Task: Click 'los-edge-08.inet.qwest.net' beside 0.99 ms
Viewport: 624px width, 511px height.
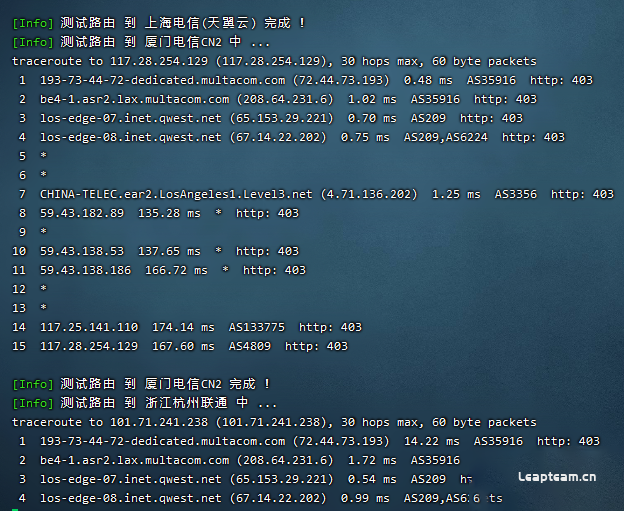Action: pyautogui.click(x=131, y=498)
